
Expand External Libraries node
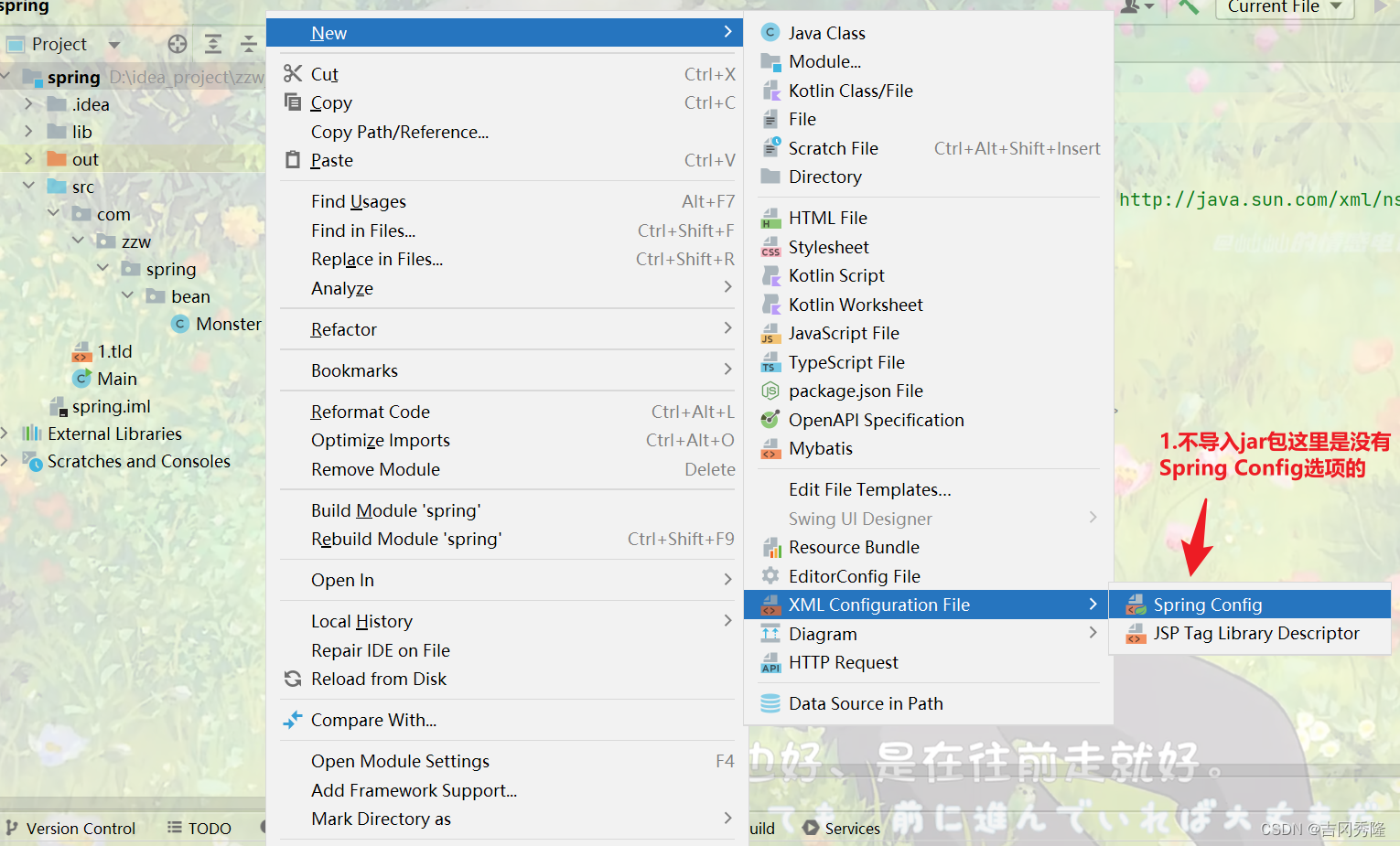[5, 434]
